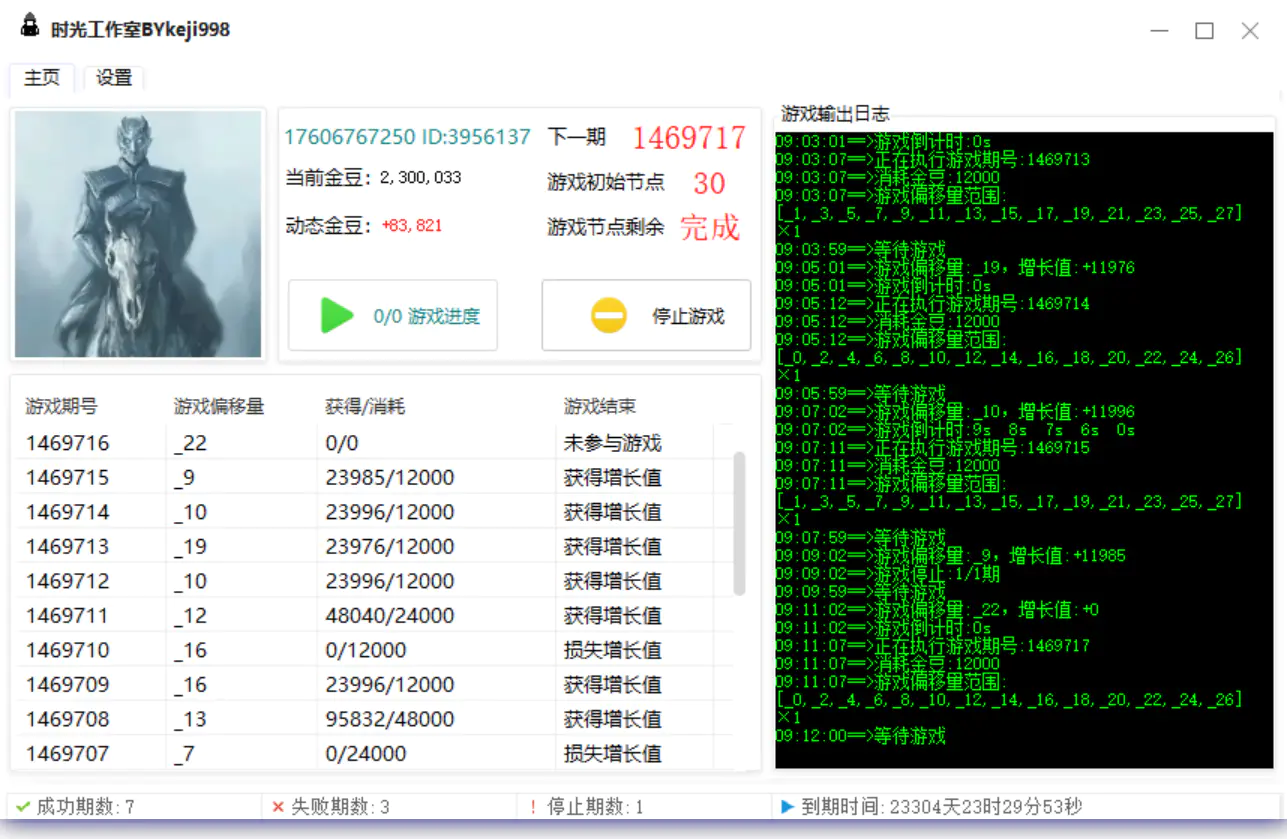Click the 游戏期号 column header

tap(62, 406)
